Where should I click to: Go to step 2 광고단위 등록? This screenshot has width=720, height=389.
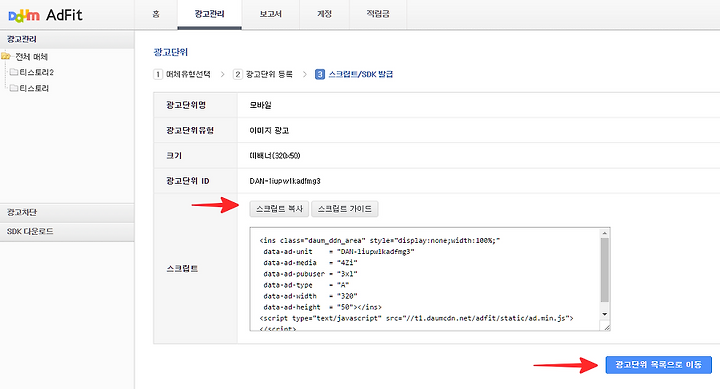point(263,74)
